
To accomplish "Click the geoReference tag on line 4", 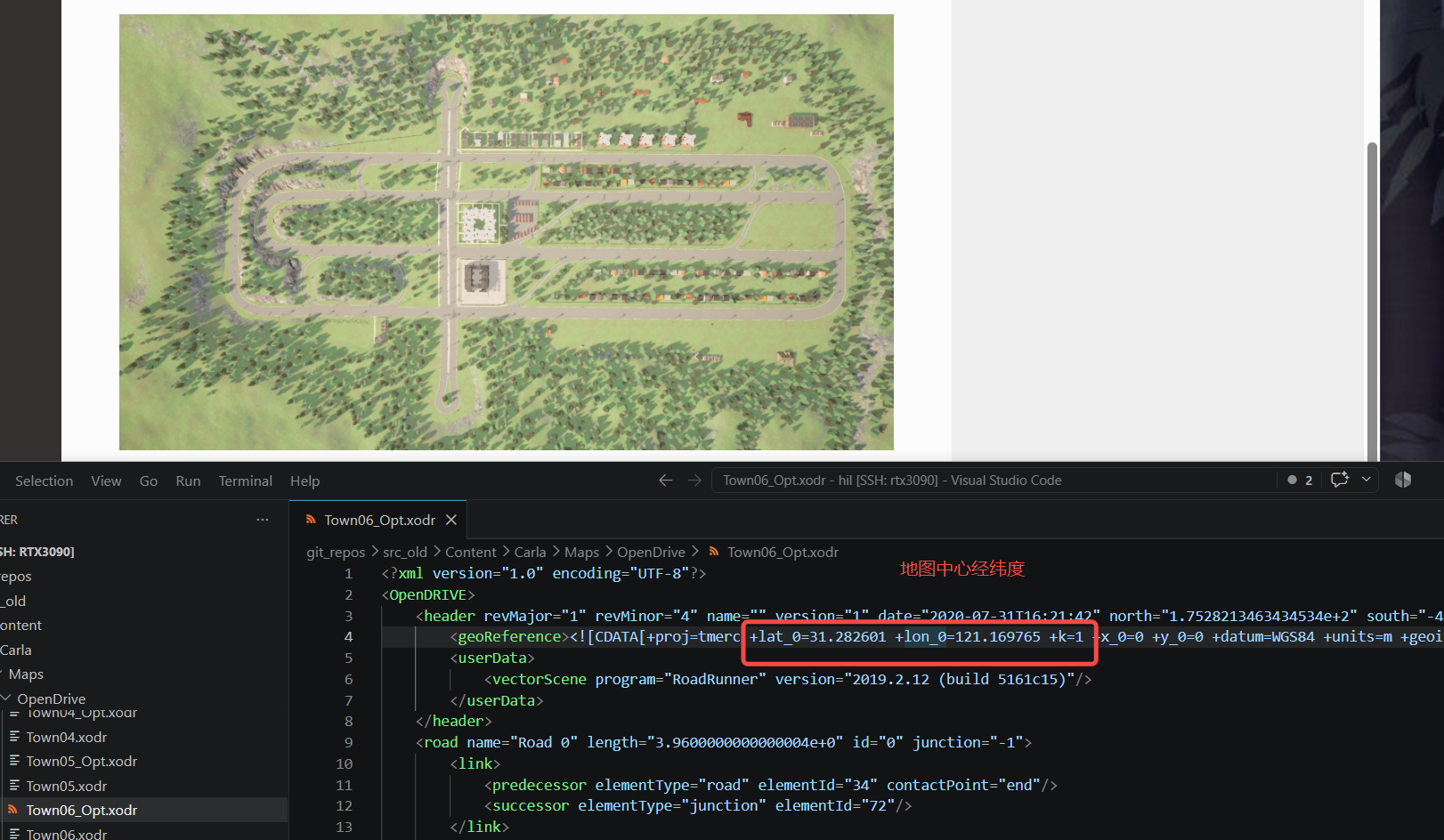I will (509, 636).
